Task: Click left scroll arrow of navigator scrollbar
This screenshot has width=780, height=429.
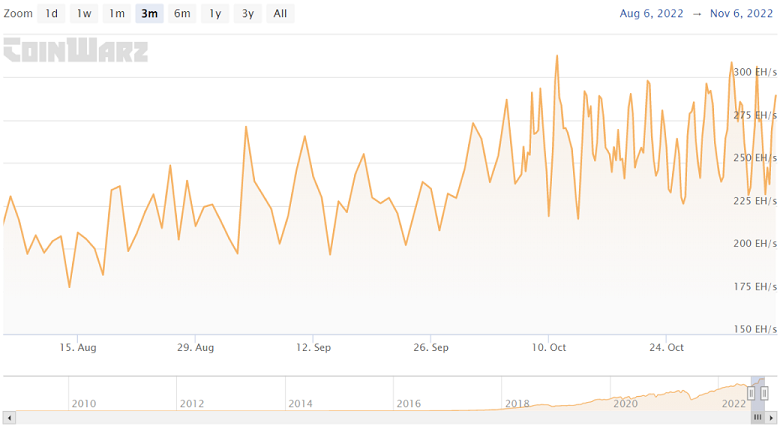Action: (x=9, y=416)
